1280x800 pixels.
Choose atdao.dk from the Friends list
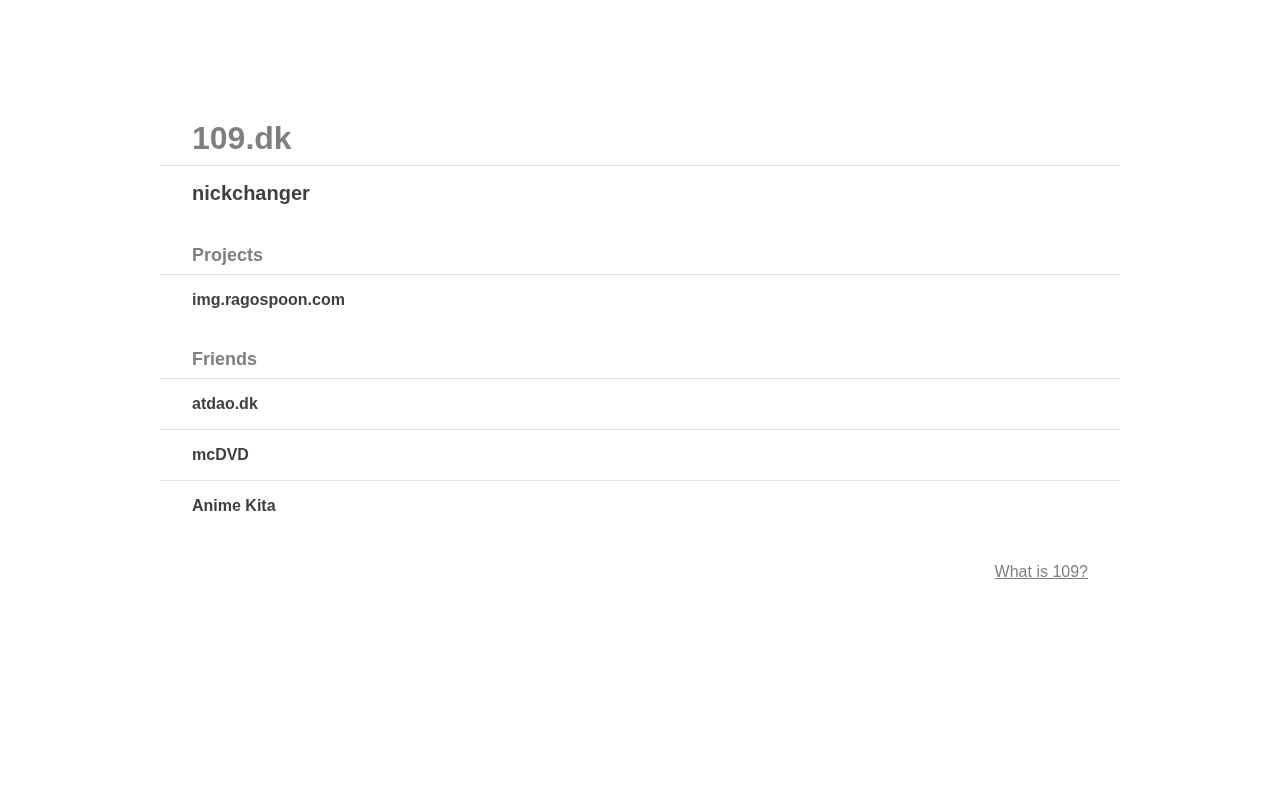tap(225, 403)
